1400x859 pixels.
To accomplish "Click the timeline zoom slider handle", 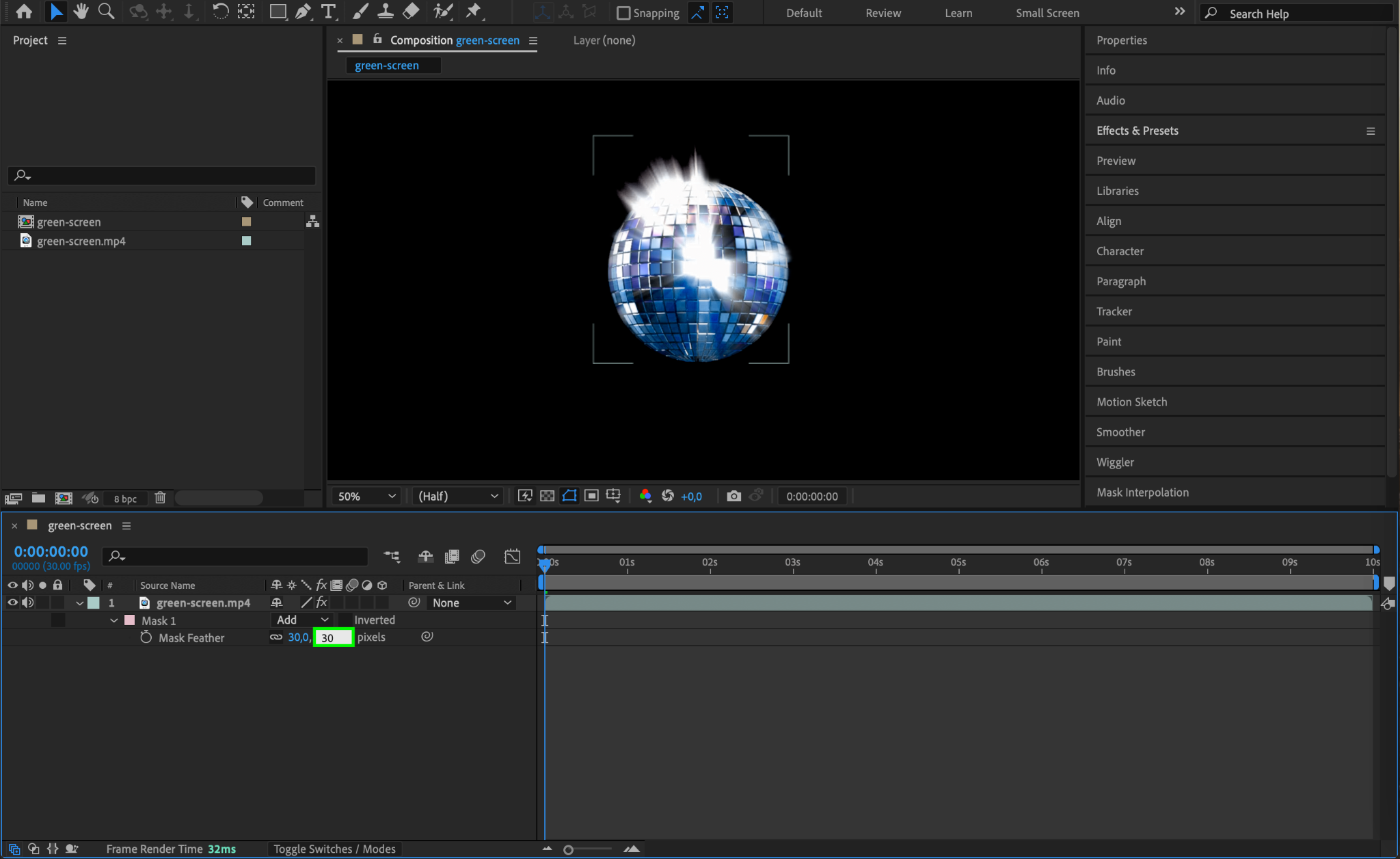I will (568, 849).
